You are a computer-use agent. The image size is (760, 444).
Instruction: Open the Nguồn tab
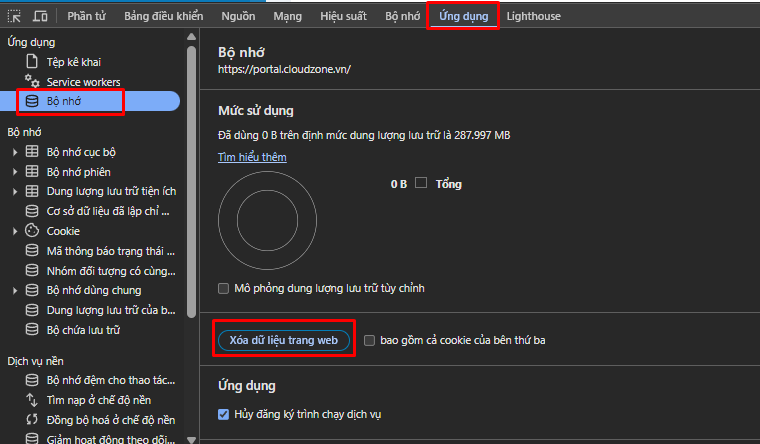click(238, 16)
